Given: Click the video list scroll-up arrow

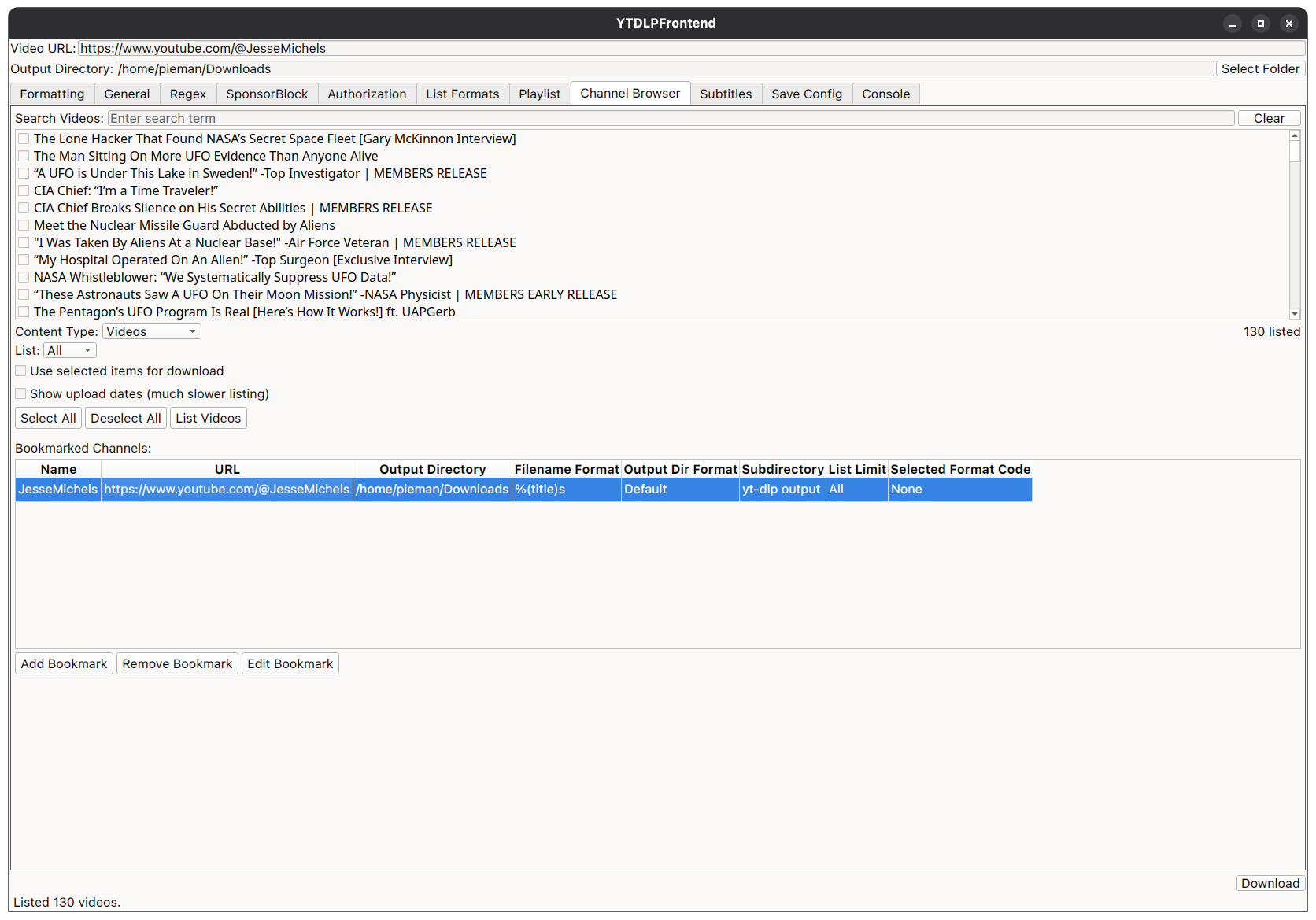Looking at the screenshot, I should pos(1295,135).
